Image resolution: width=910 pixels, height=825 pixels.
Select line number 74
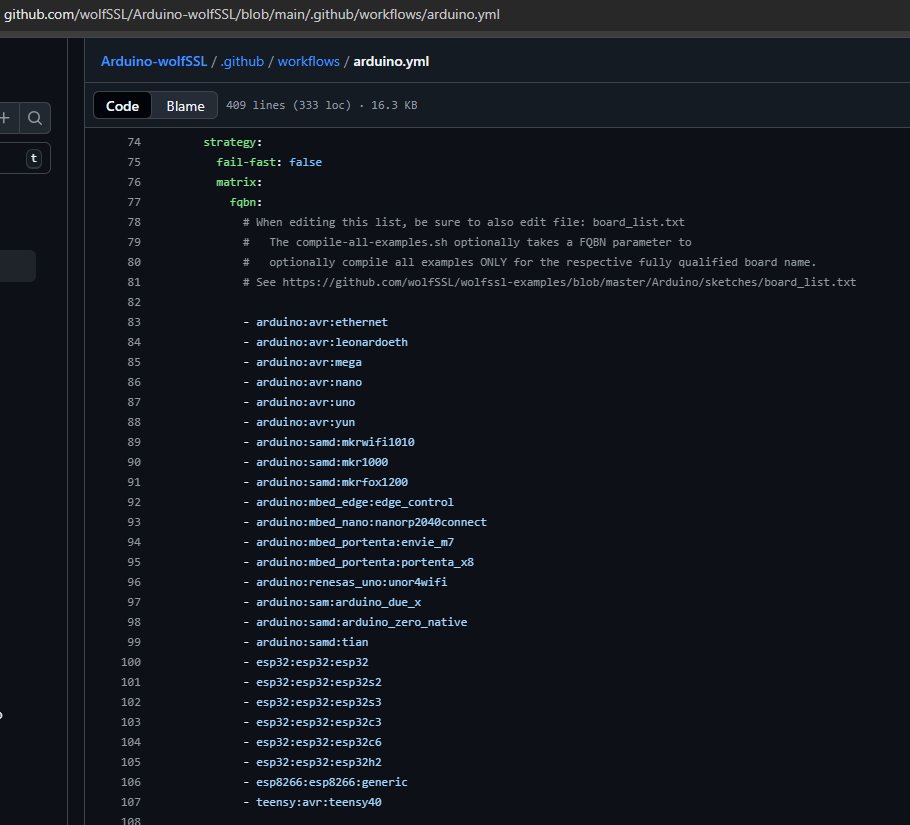134,142
